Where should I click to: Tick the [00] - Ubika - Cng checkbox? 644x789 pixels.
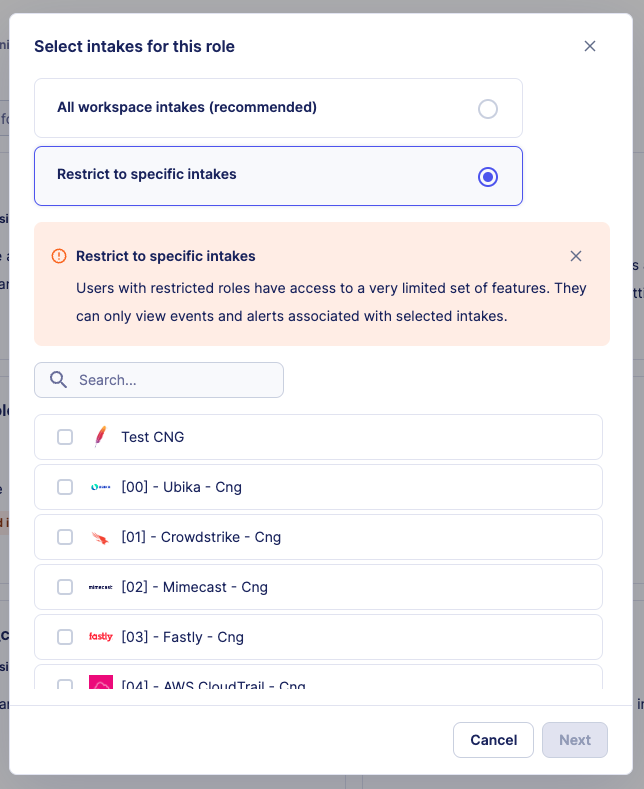click(65, 487)
